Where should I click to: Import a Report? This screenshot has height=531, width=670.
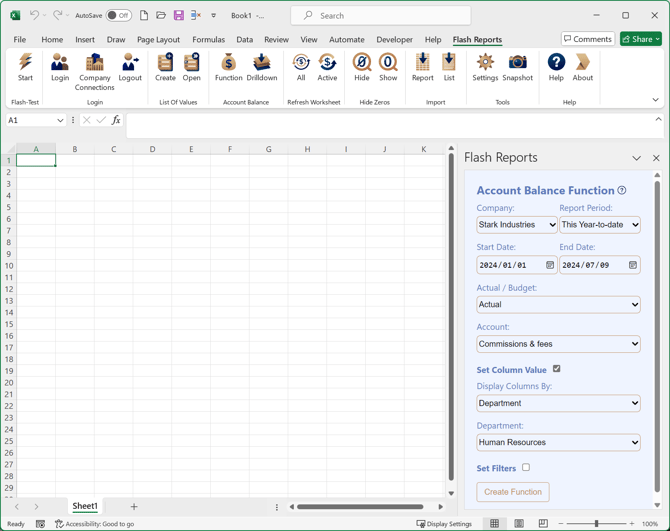coord(423,67)
